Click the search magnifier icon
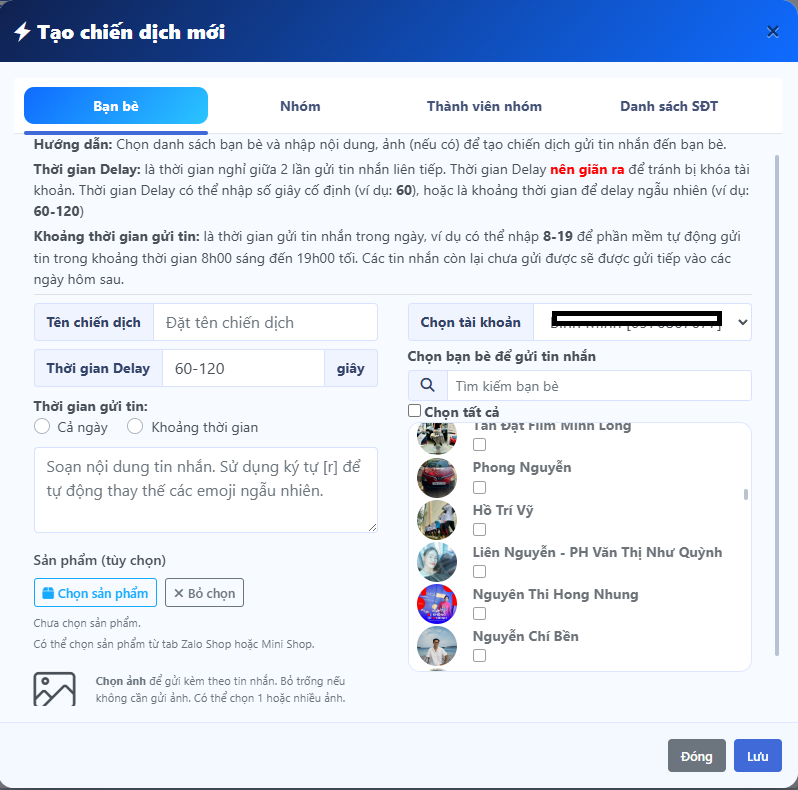 pyautogui.click(x=427, y=385)
